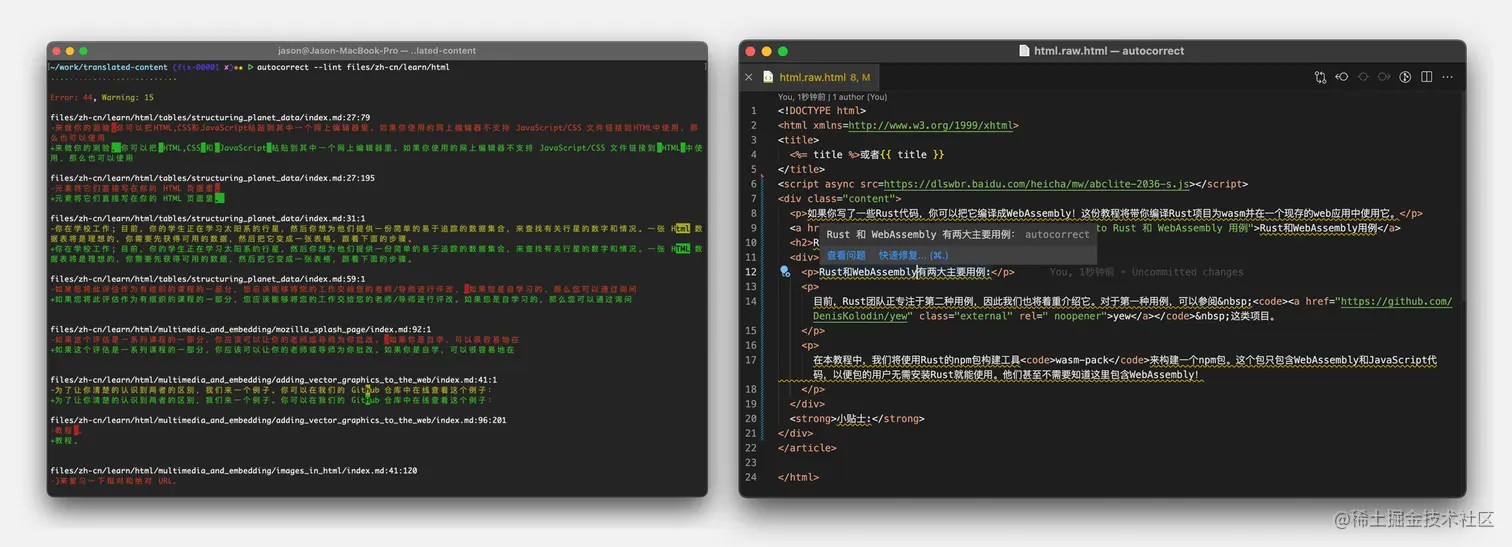Screen dimensions: 1512x547
Task: Close the html.raw.html editor tab
Action: click(749, 77)
